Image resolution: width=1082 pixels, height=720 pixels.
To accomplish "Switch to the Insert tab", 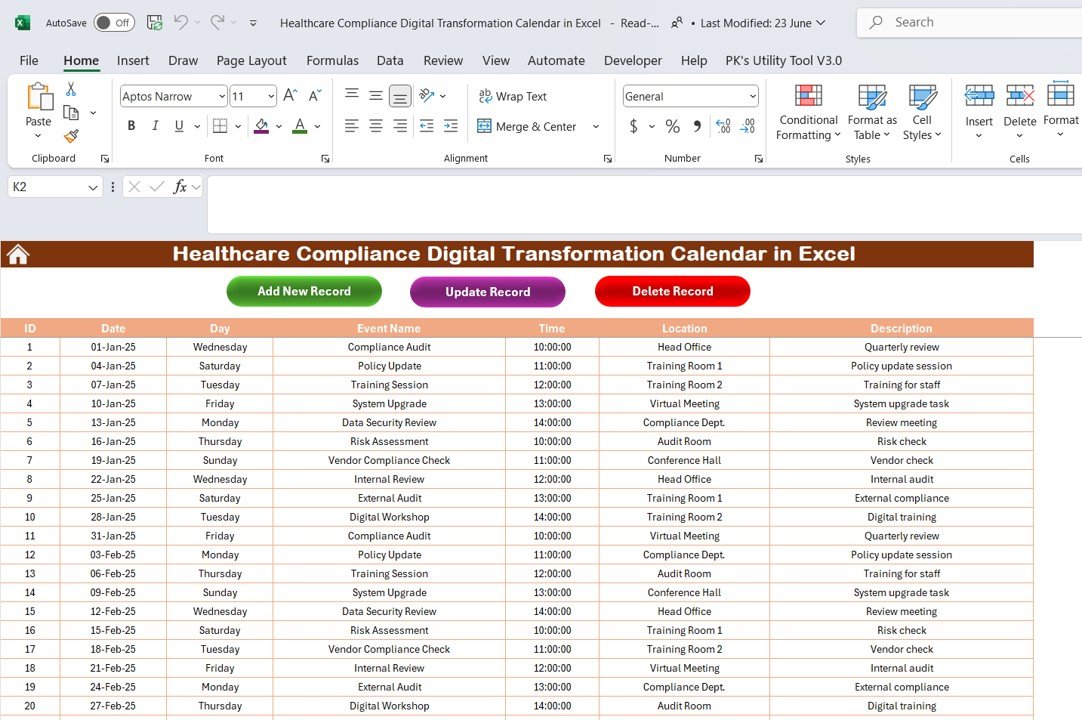I will coord(132,61).
